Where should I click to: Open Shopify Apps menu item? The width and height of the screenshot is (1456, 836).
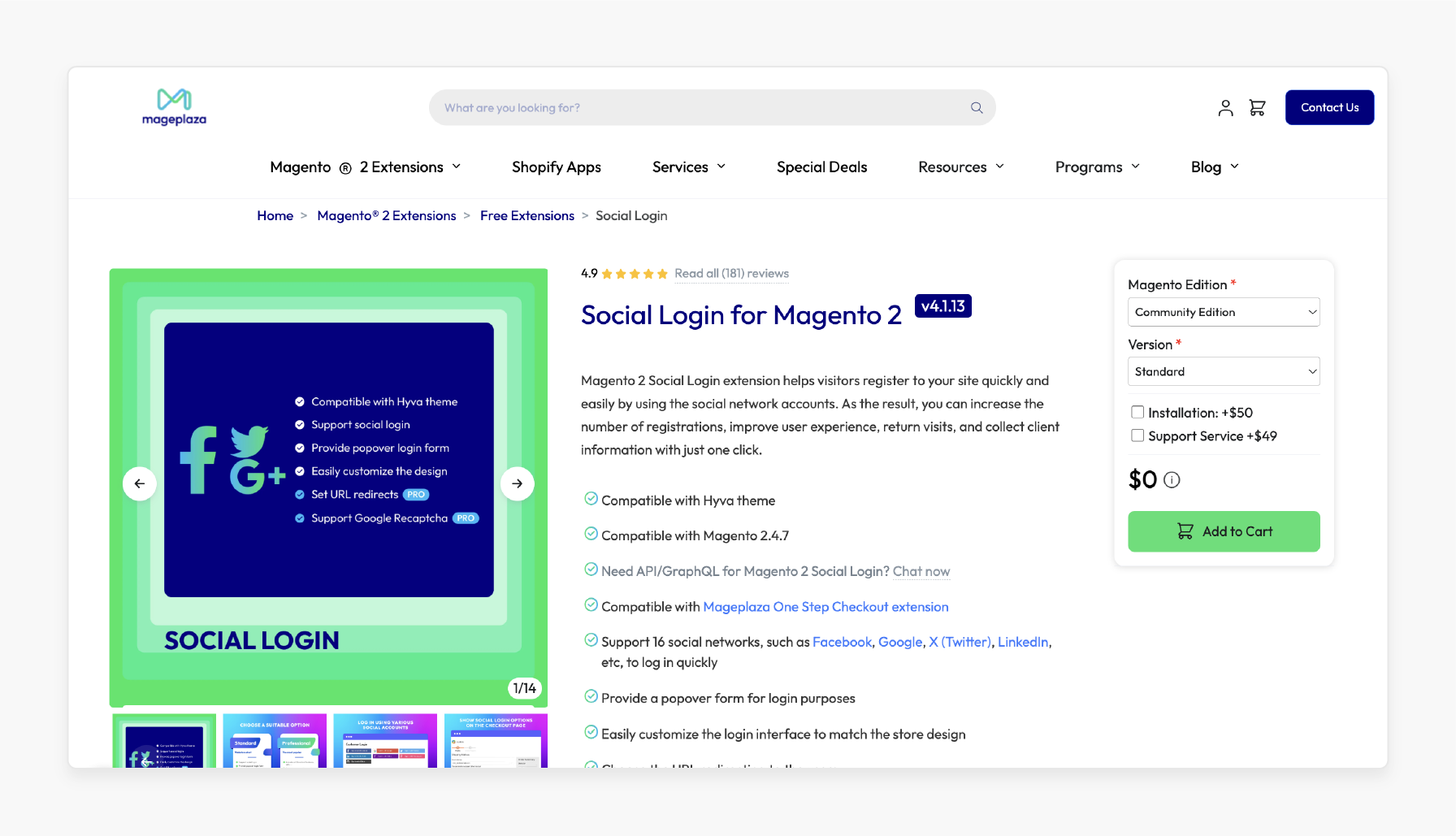pos(557,167)
